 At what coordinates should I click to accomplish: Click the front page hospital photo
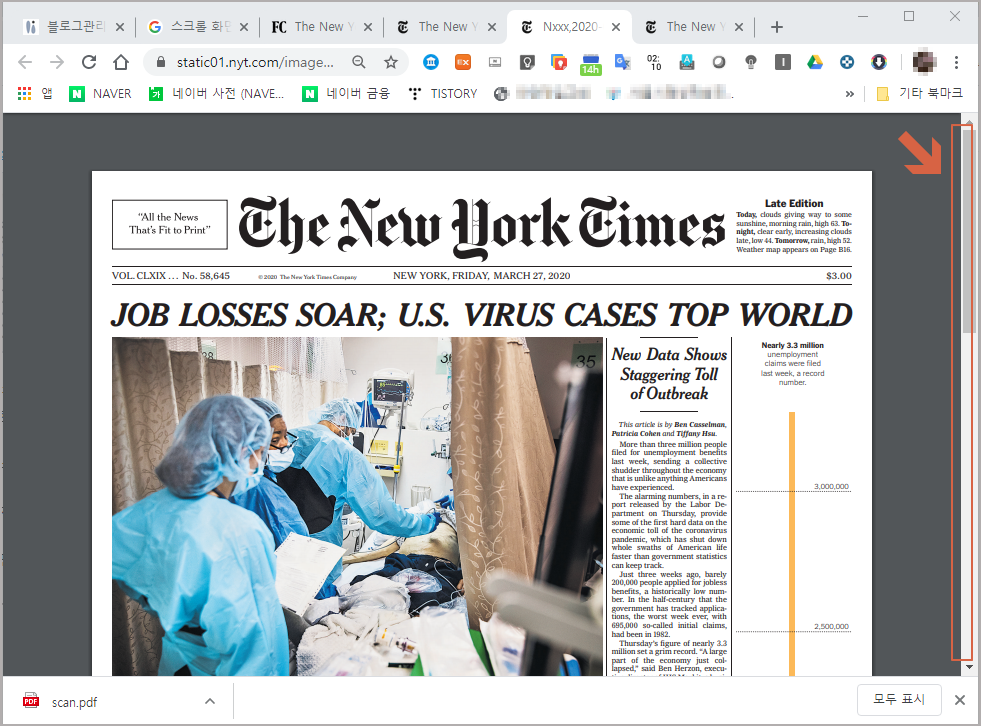pos(357,506)
